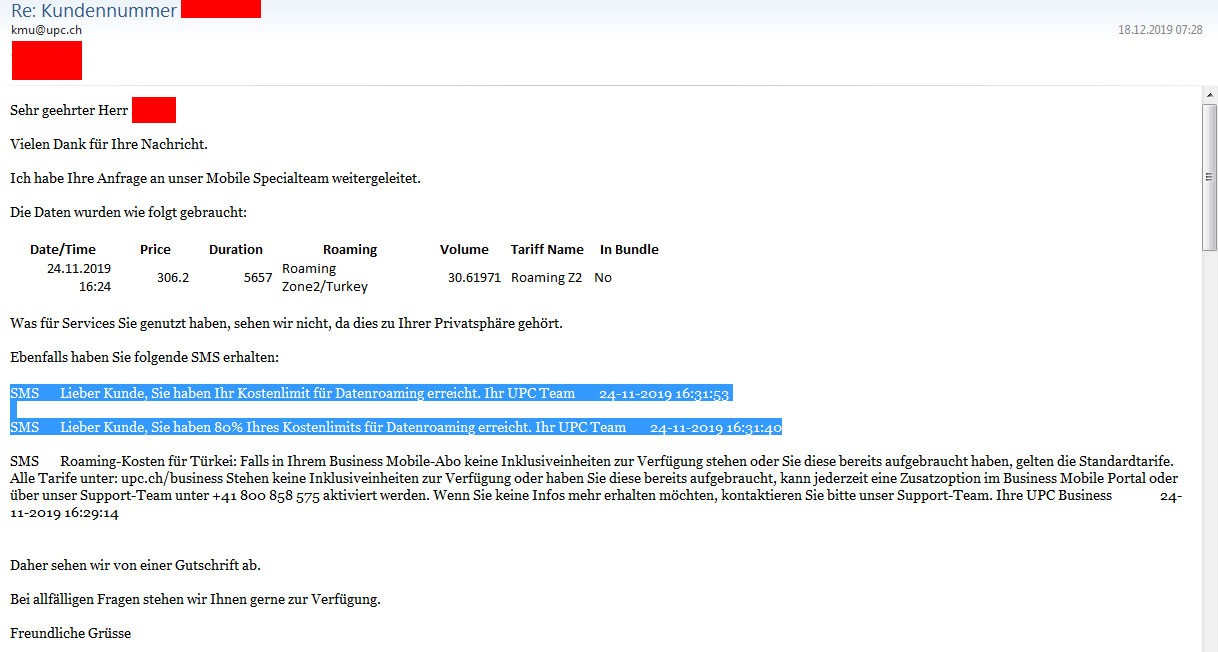Click the 18.12.2019 07:28 received timestamp
The image size is (1218, 652).
[1160, 30]
